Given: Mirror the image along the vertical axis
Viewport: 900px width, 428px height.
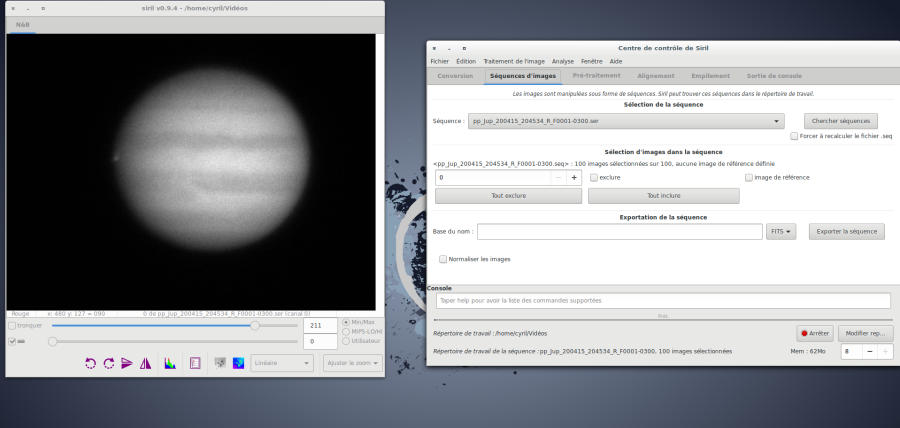Looking at the screenshot, I should (x=145, y=363).
